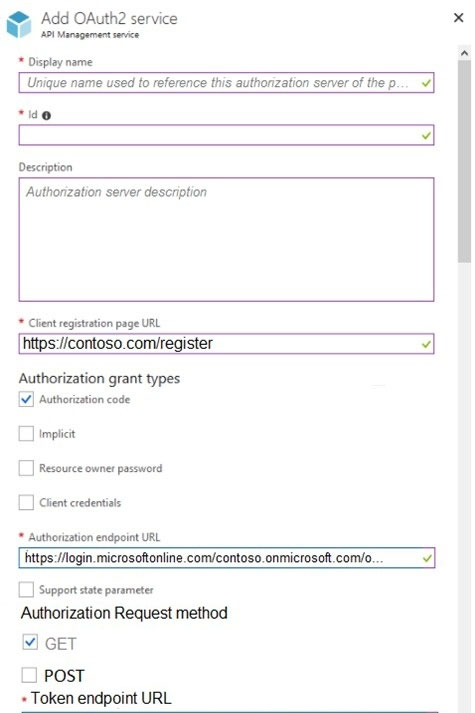
Task: Click into the Id text field
Action: 226,135
